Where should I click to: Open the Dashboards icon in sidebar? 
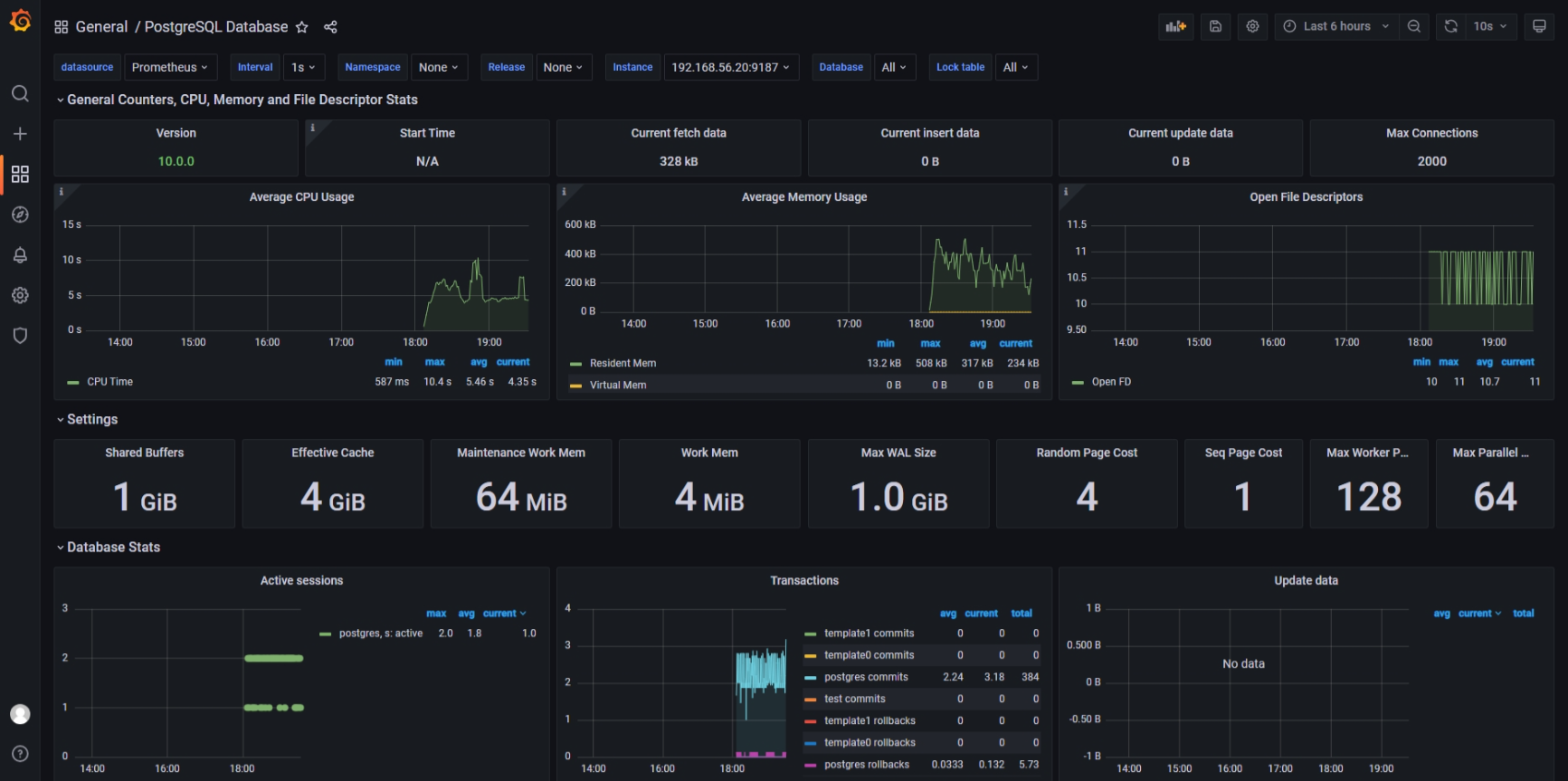(x=20, y=174)
